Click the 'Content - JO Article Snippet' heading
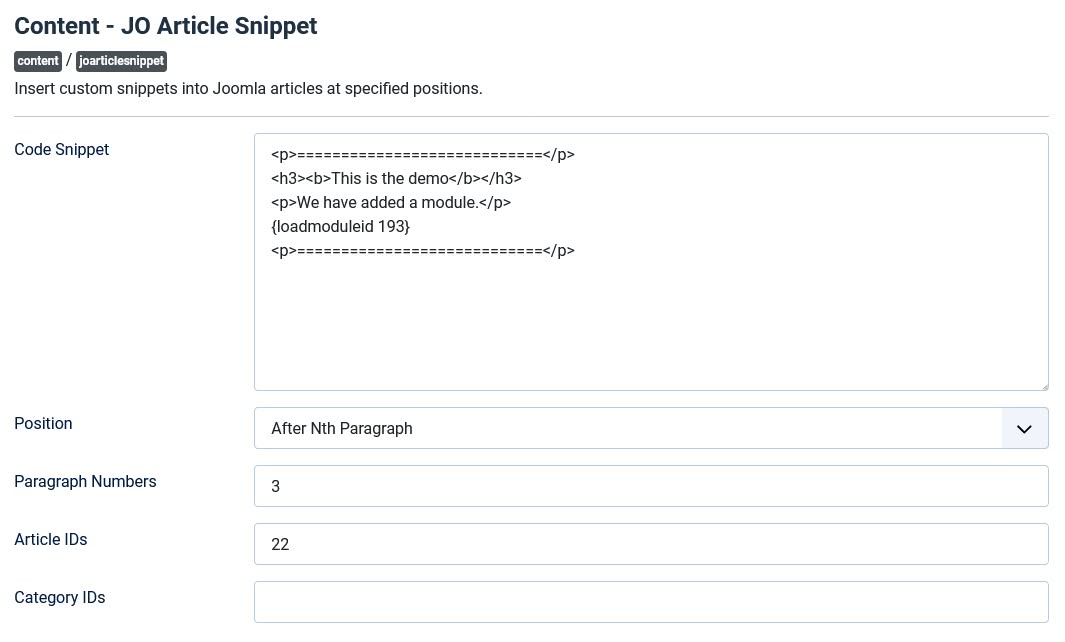The width and height of the screenshot is (1065, 642). [166, 26]
